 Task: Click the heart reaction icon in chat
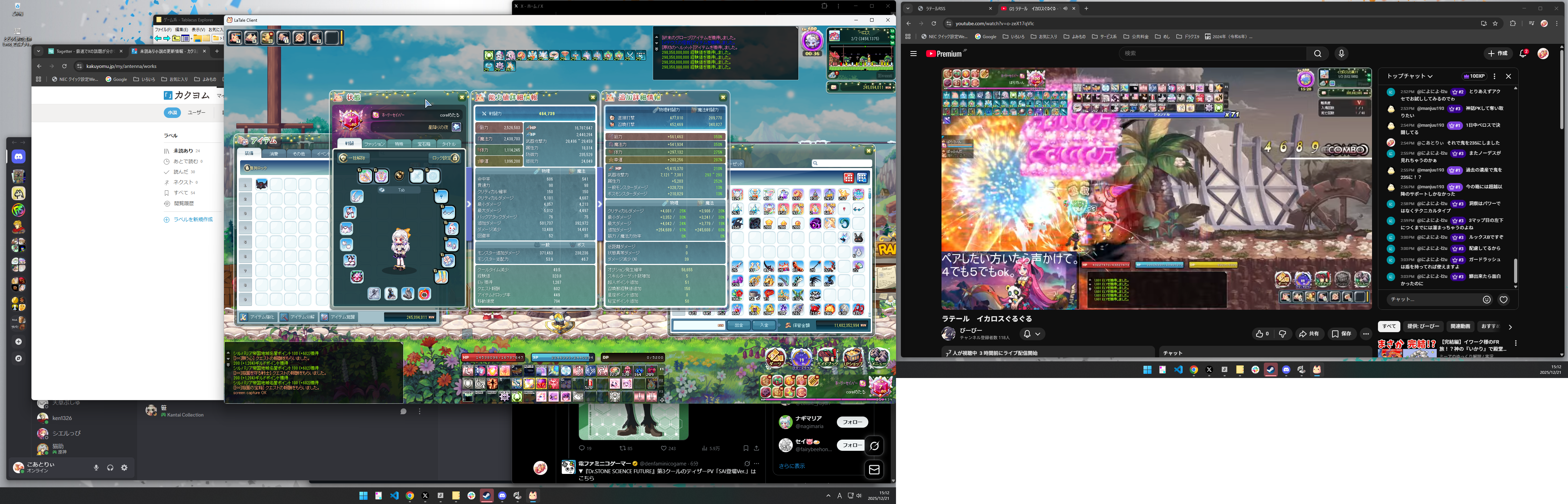pyautogui.click(x=1503, y=300)
